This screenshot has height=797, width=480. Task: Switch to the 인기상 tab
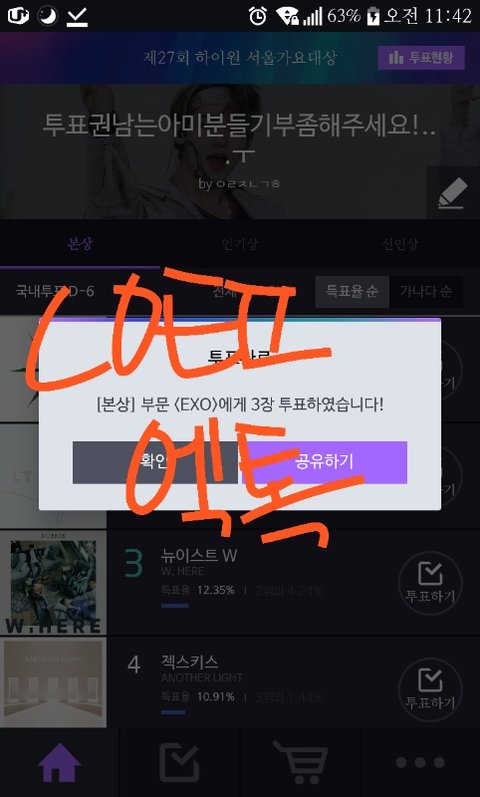239,244
